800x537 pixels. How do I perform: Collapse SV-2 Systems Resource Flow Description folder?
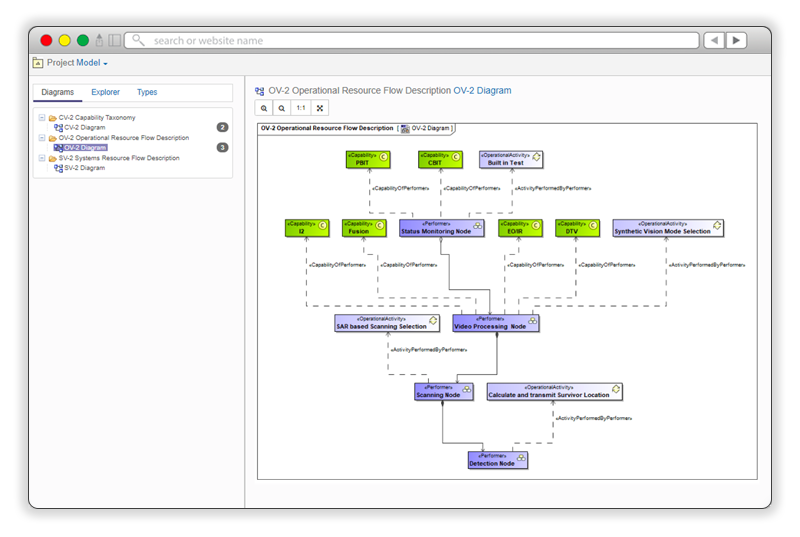click(x=42, y=158)
